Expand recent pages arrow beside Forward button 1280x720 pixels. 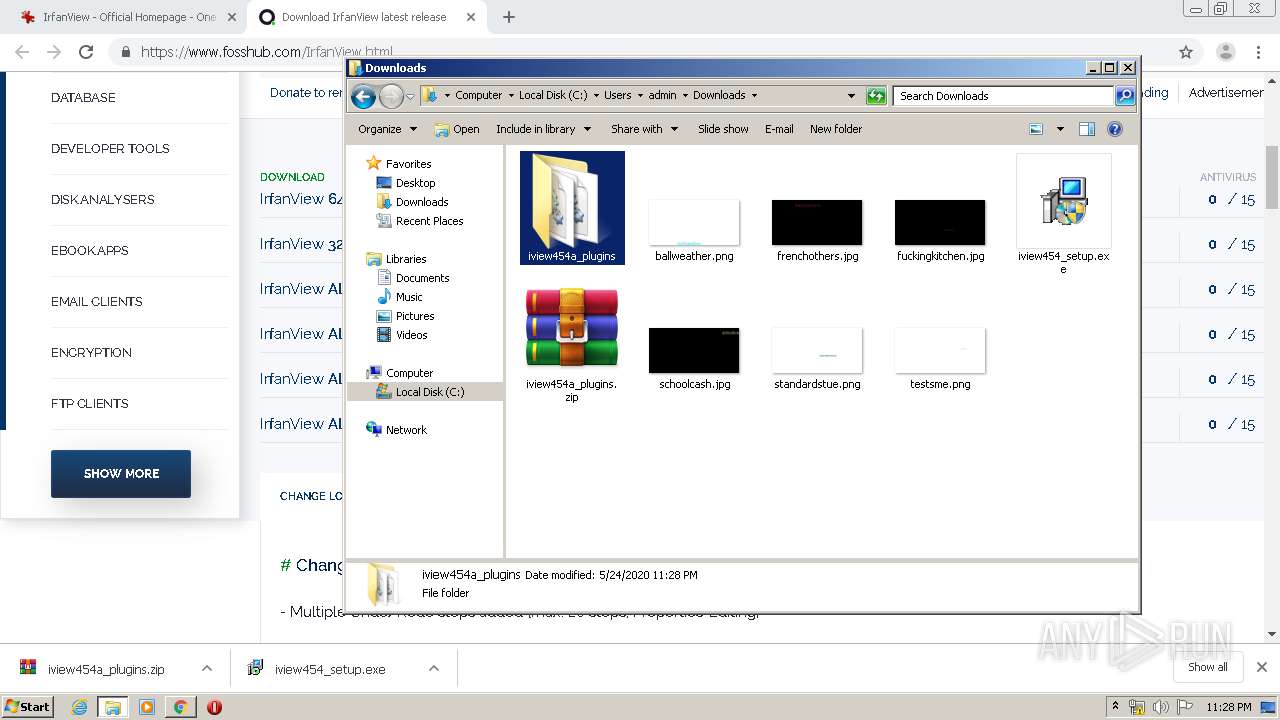[x=410, y=97]
